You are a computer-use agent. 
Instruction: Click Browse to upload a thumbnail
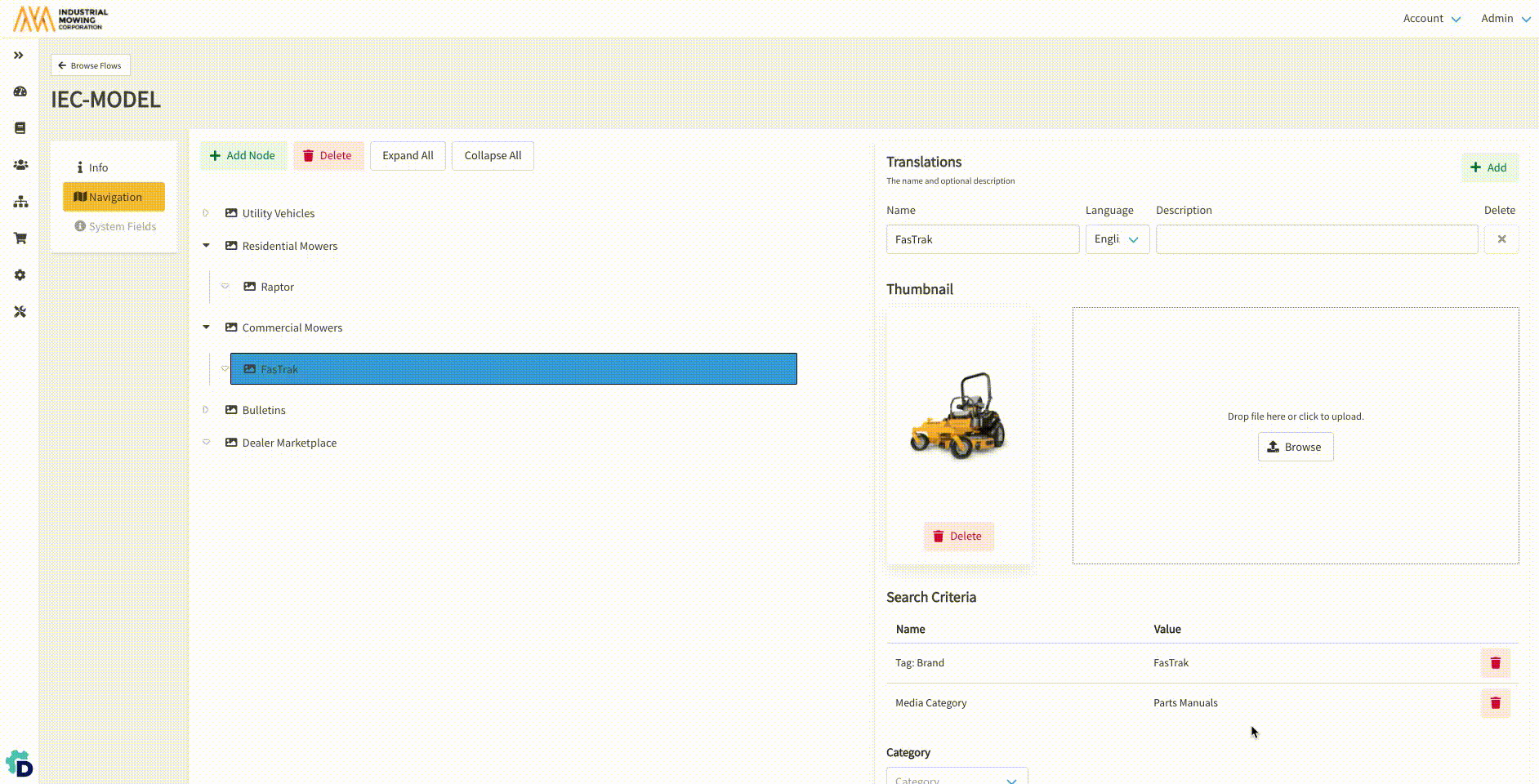(x=1295, y=448)
